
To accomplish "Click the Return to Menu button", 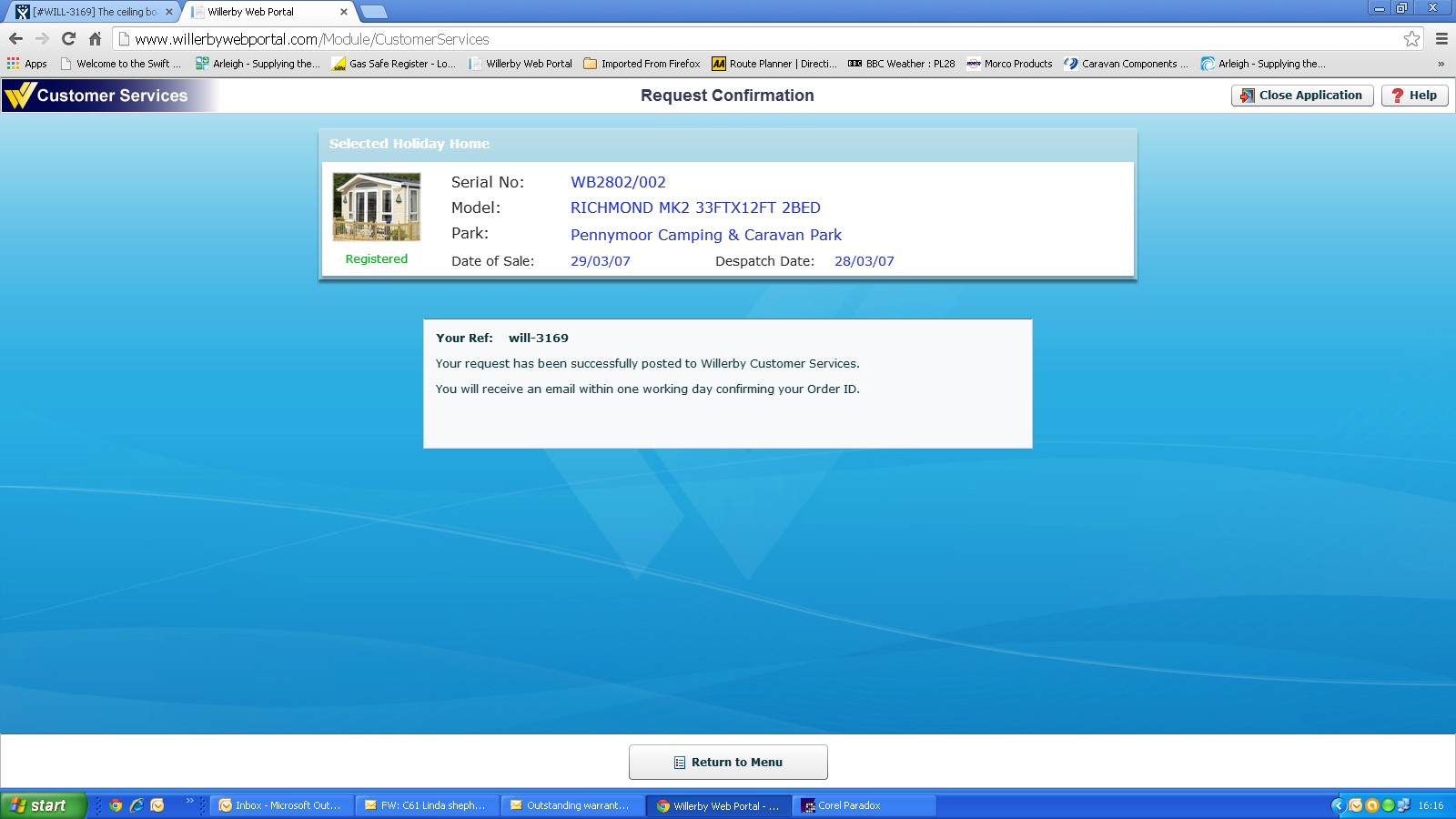I will [728, 762].
